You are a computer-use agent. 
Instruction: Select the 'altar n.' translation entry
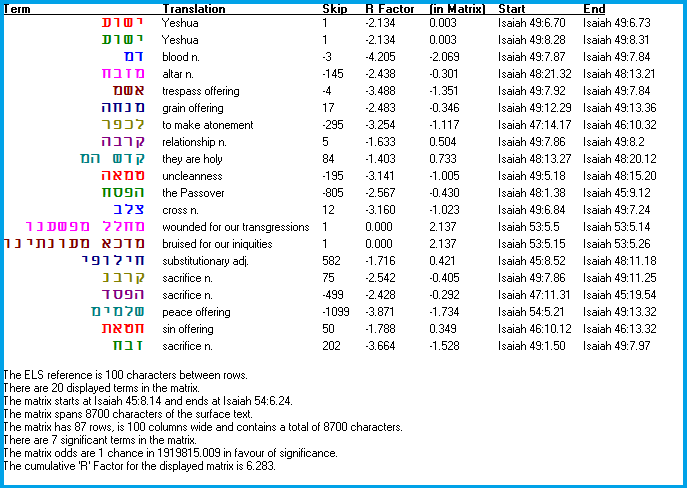click(180, 73)
